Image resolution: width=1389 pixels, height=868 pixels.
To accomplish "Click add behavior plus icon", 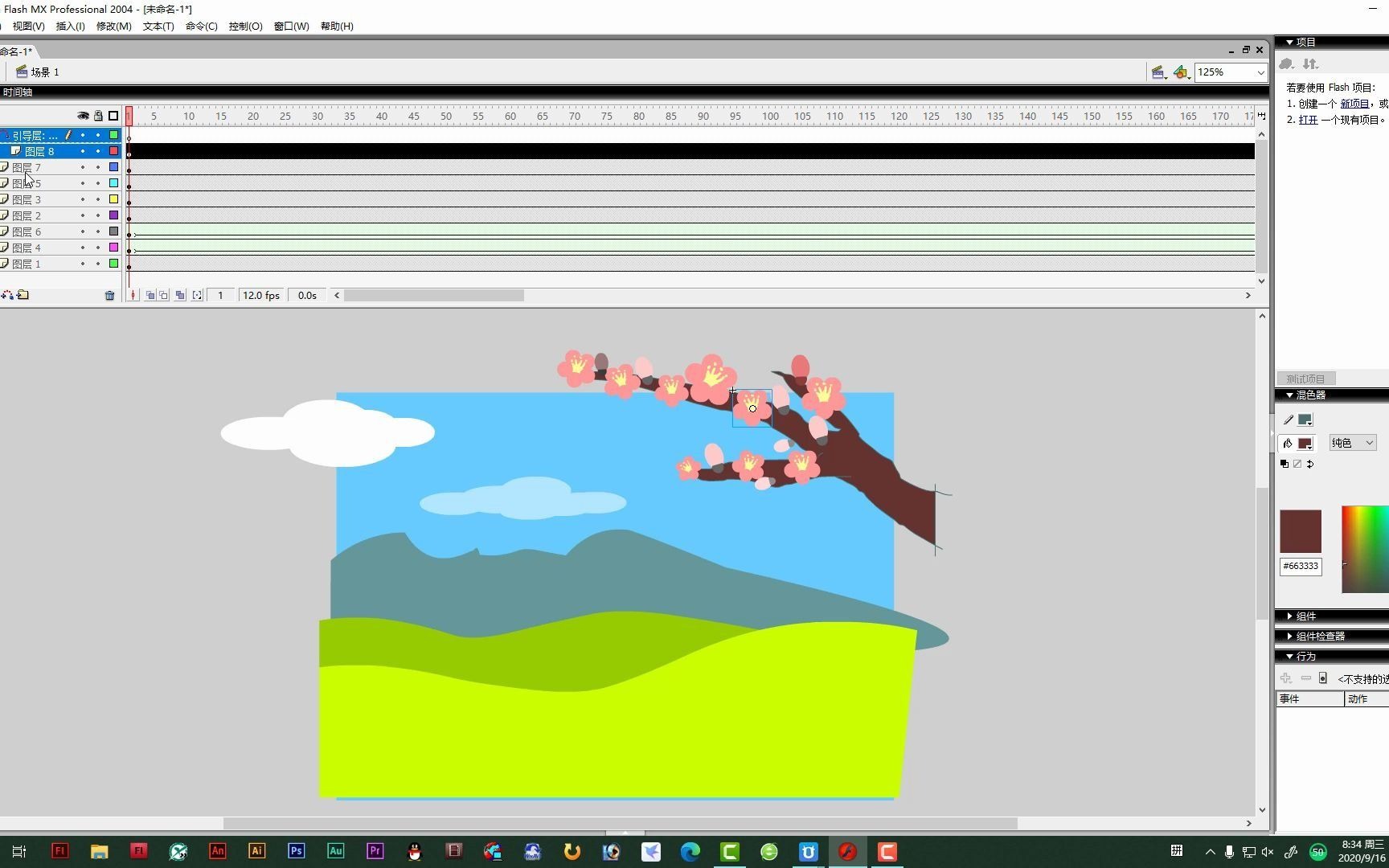I will click(1285, 678).
